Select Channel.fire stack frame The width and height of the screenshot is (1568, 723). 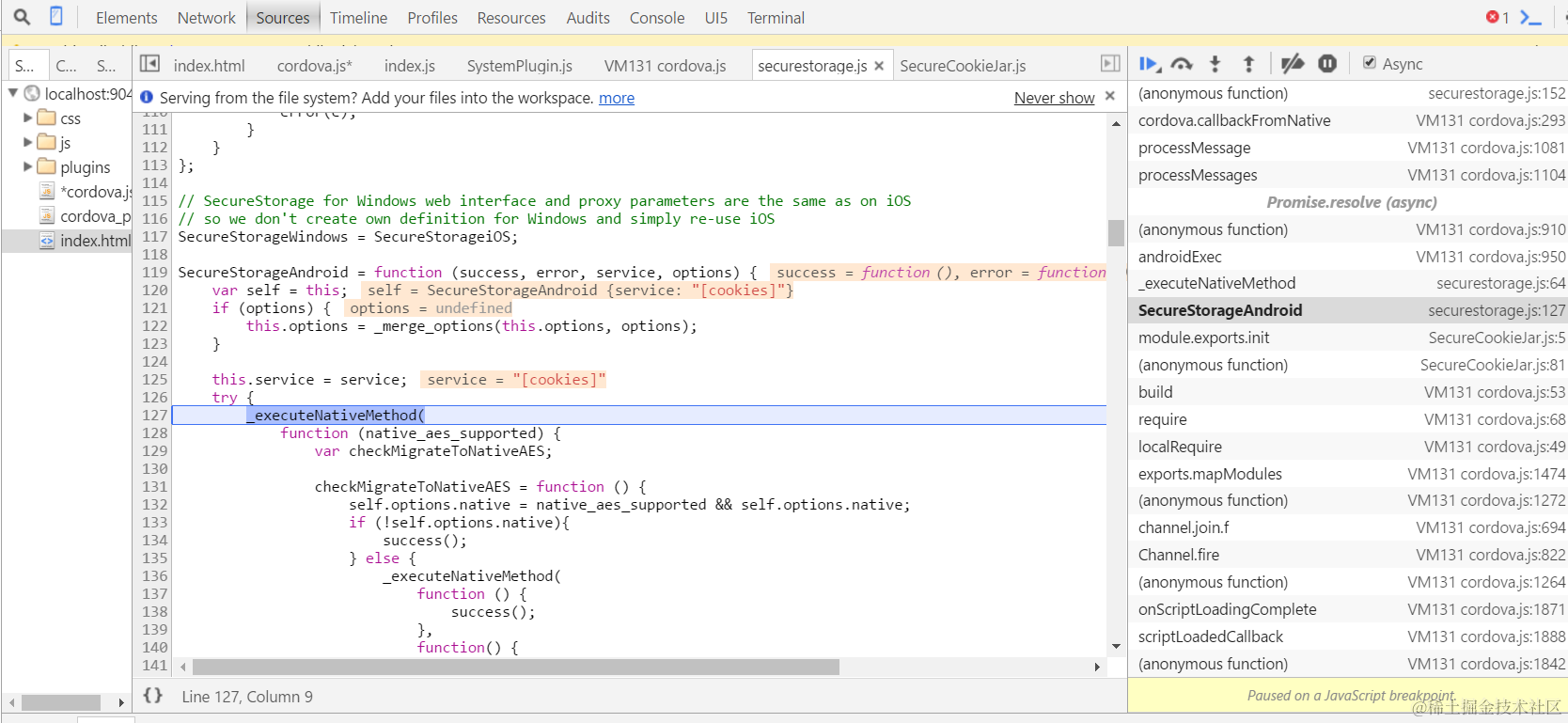[1348, 555]
